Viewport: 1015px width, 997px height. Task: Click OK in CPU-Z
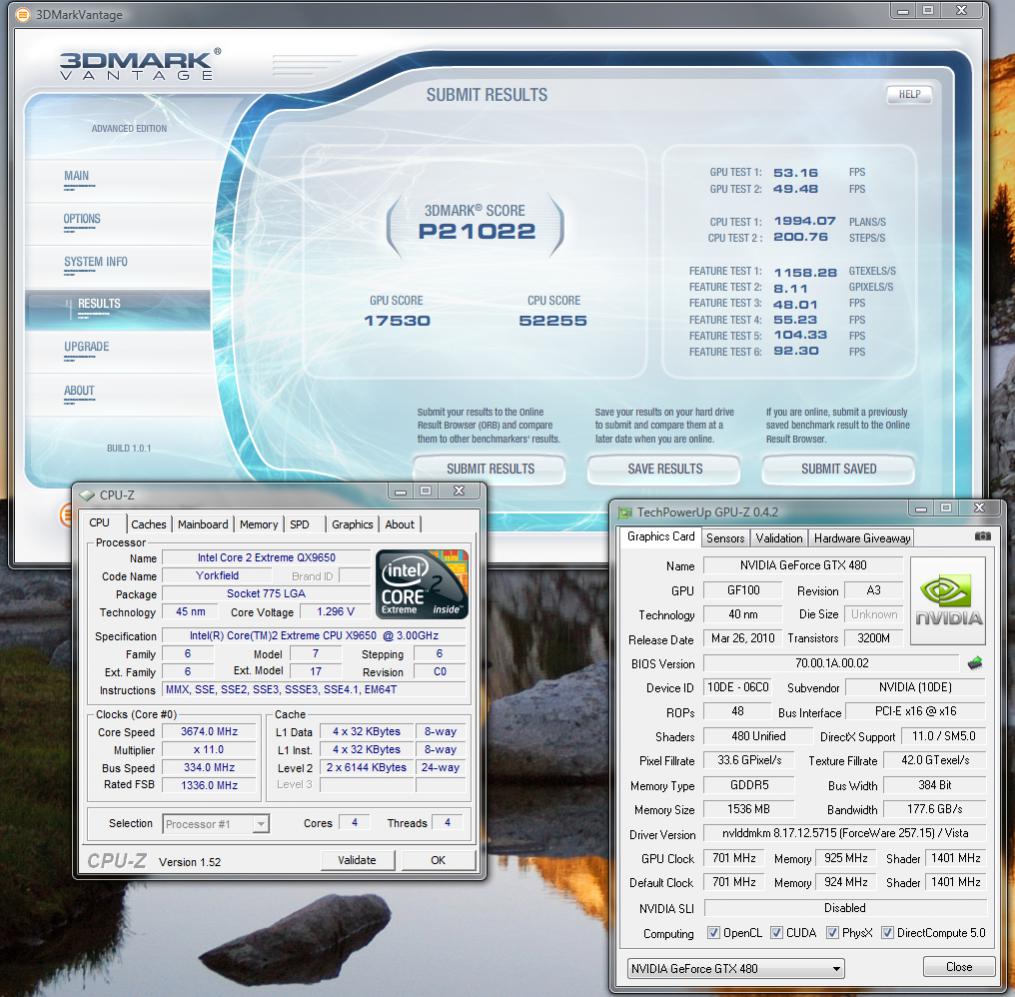(x=438, y=860)
